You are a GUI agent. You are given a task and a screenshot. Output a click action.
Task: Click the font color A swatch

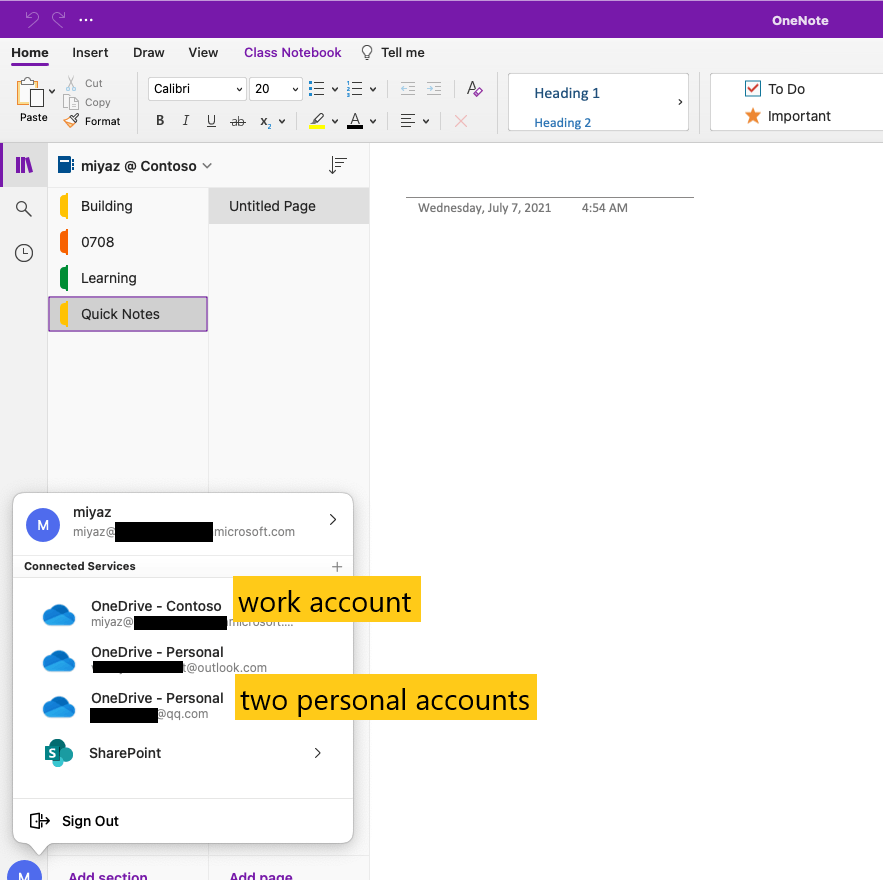point(355,120)
